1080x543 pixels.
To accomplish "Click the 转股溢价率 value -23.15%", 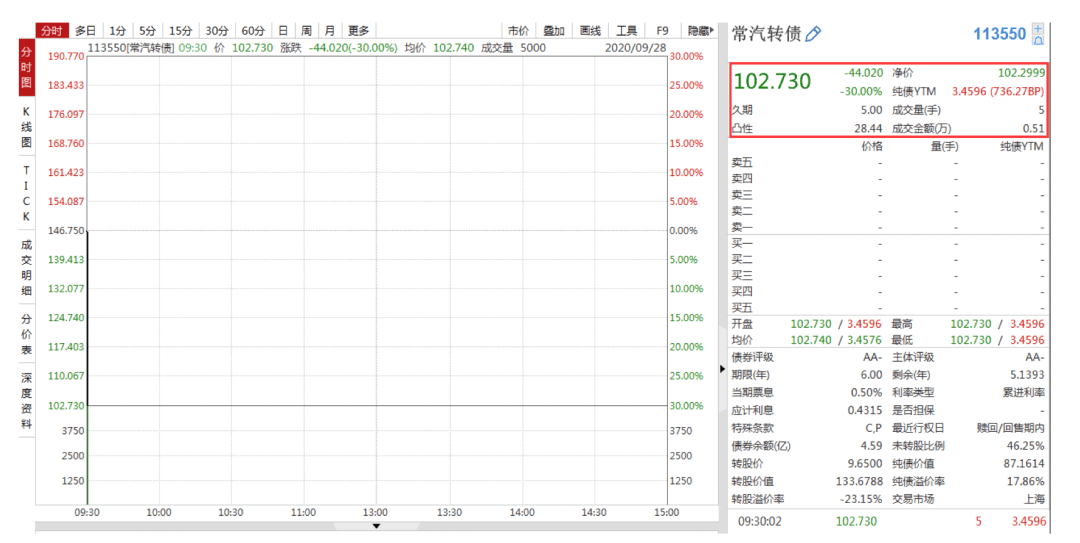I will coord(862,499).
